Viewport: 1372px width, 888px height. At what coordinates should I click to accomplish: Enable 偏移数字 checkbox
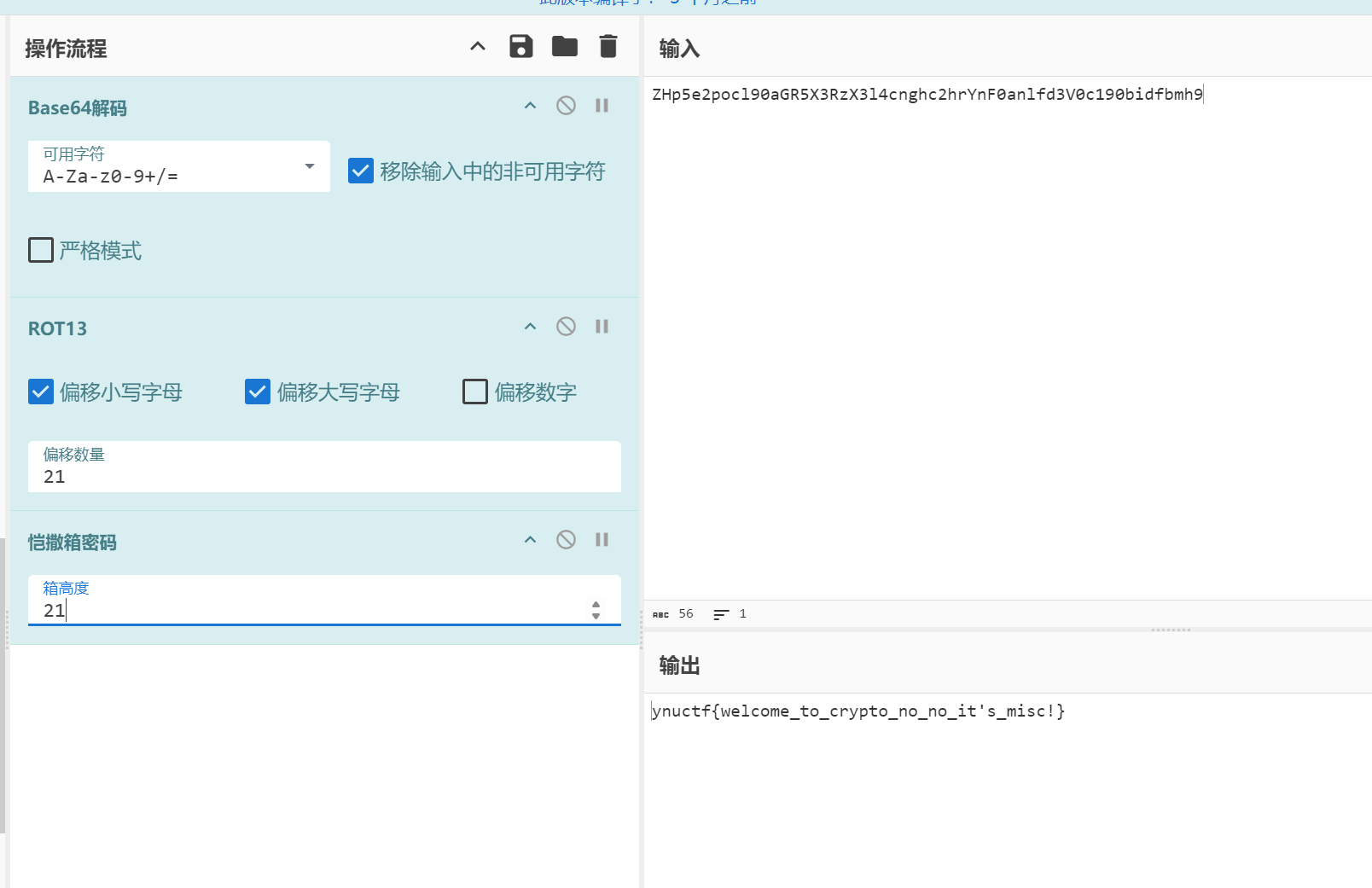pyautogui.click(x=475, y=392)
